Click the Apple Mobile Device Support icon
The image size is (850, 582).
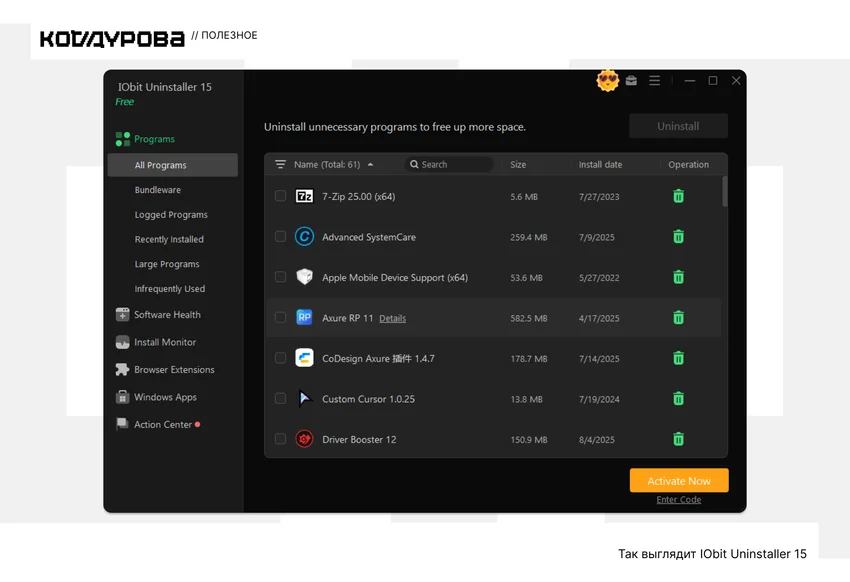click(x=304, y=277)
